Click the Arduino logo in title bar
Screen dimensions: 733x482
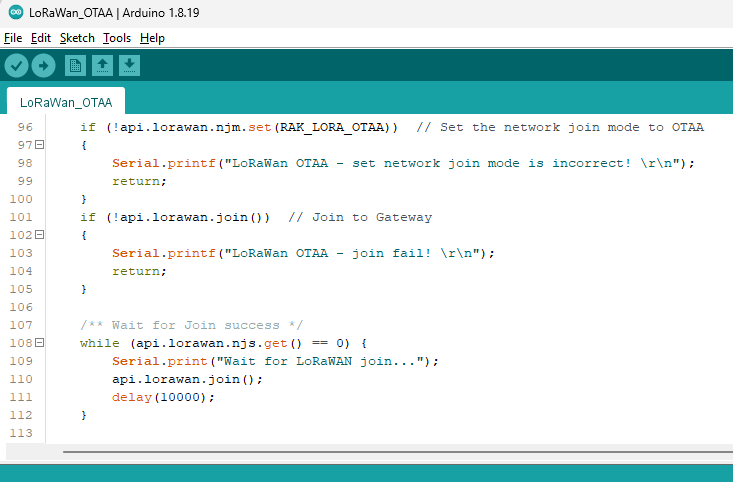pos(16,13)
